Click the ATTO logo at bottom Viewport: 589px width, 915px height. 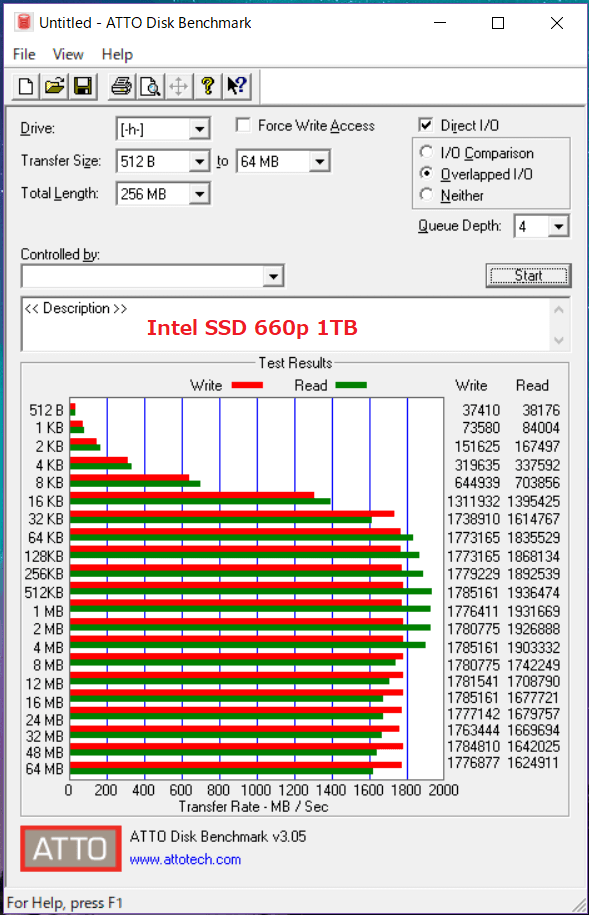pos(71,848)
